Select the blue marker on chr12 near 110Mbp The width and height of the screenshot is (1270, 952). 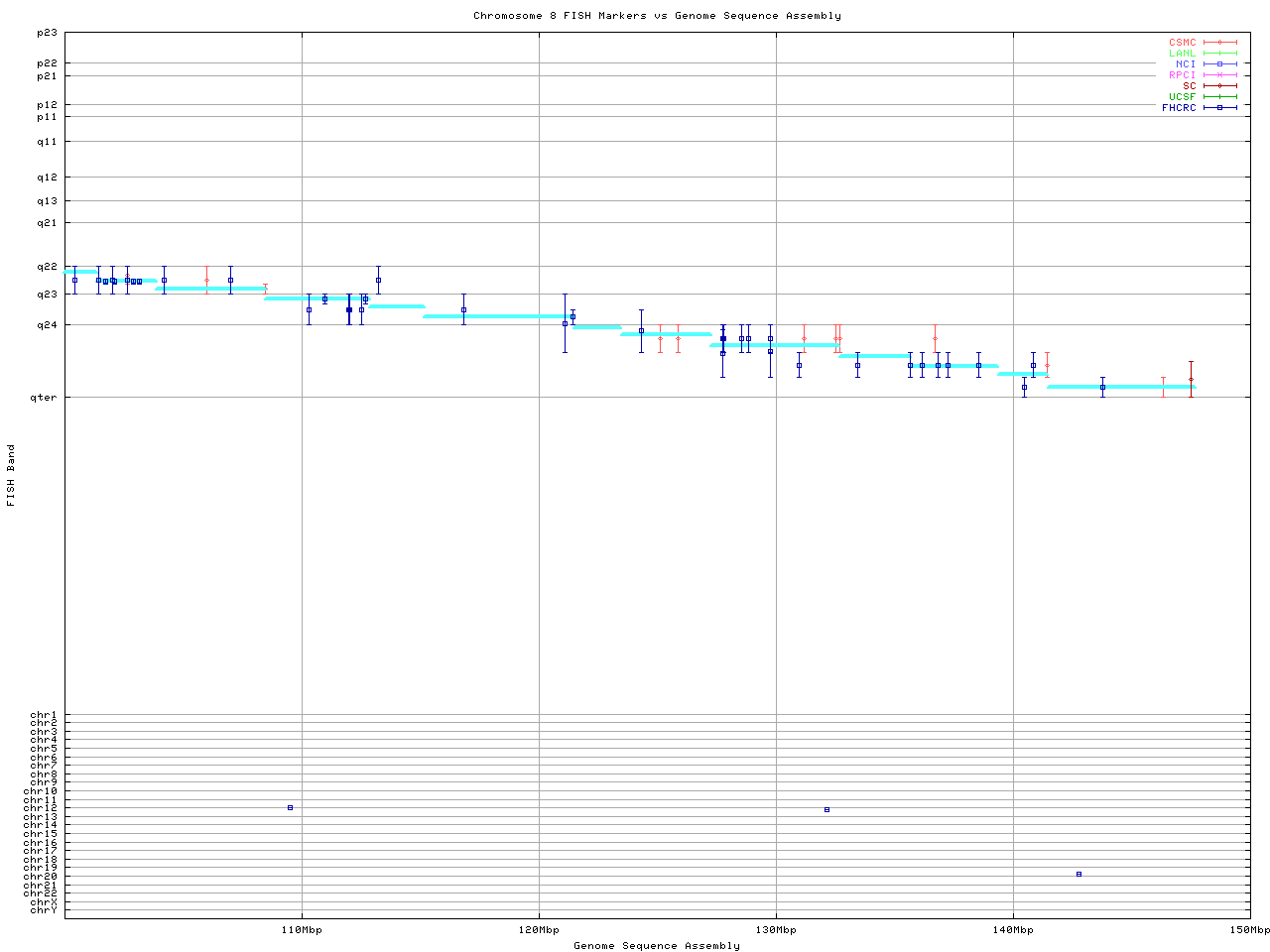290,808
